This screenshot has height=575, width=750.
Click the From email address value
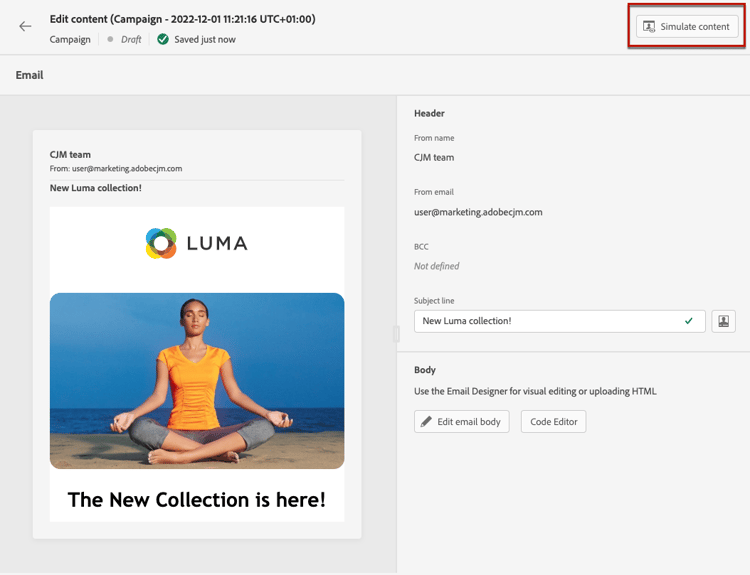478,212
